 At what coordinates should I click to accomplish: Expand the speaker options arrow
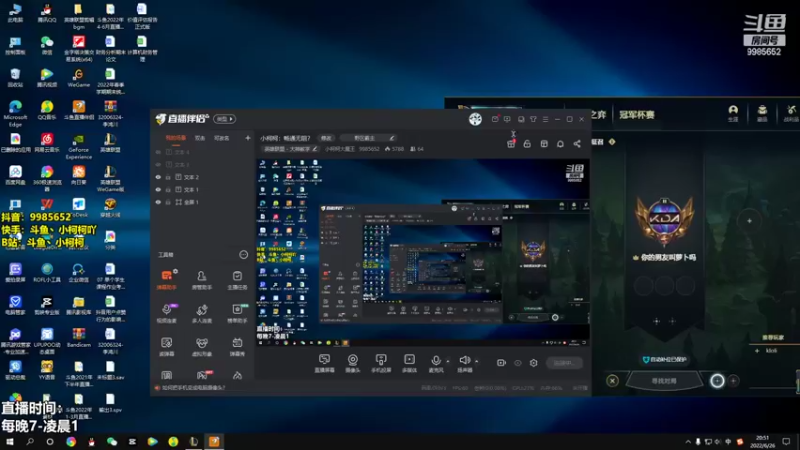tap(477, 361)
